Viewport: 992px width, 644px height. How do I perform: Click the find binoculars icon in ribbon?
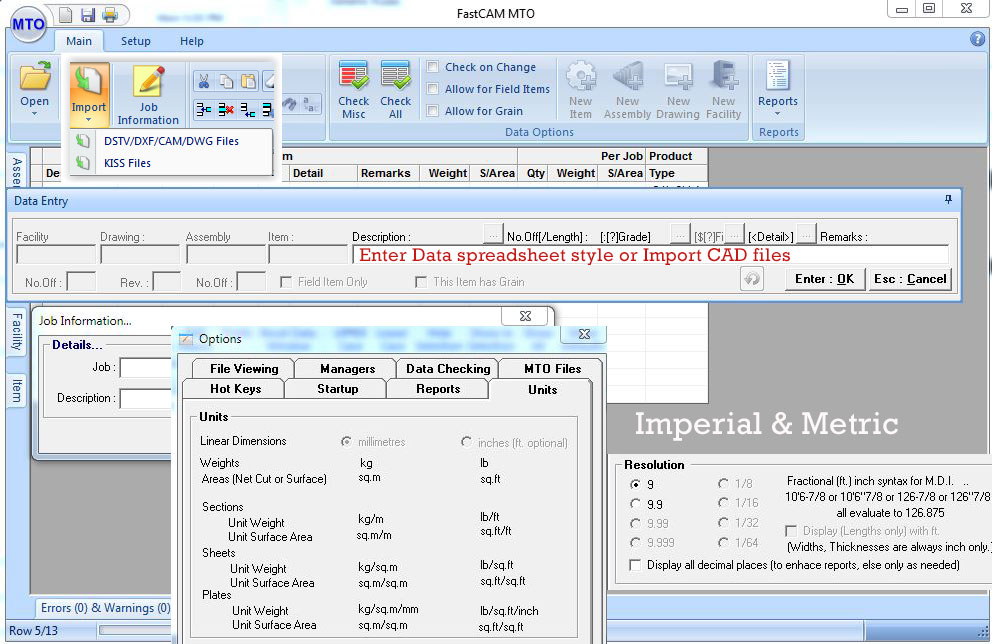[289, 104]
